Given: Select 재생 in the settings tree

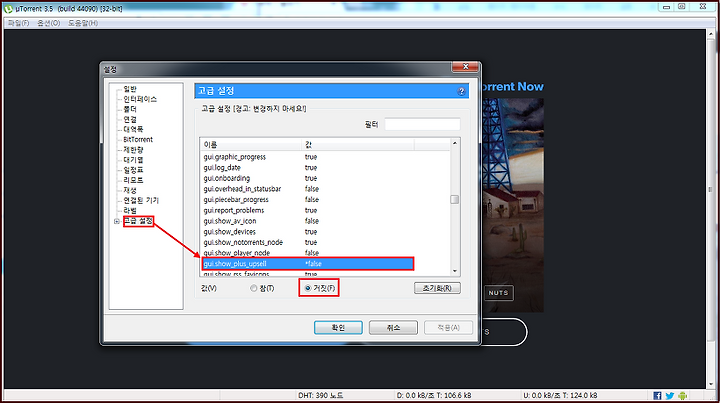Looking at the screenshot, I should pos(129,190).
